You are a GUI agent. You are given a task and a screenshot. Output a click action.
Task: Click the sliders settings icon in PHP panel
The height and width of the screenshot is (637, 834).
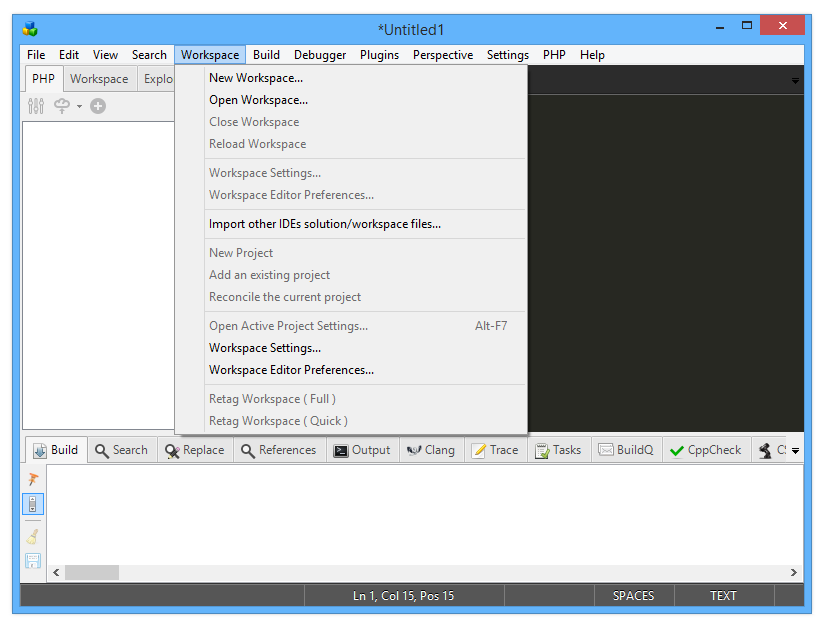(x=36, y=106)
